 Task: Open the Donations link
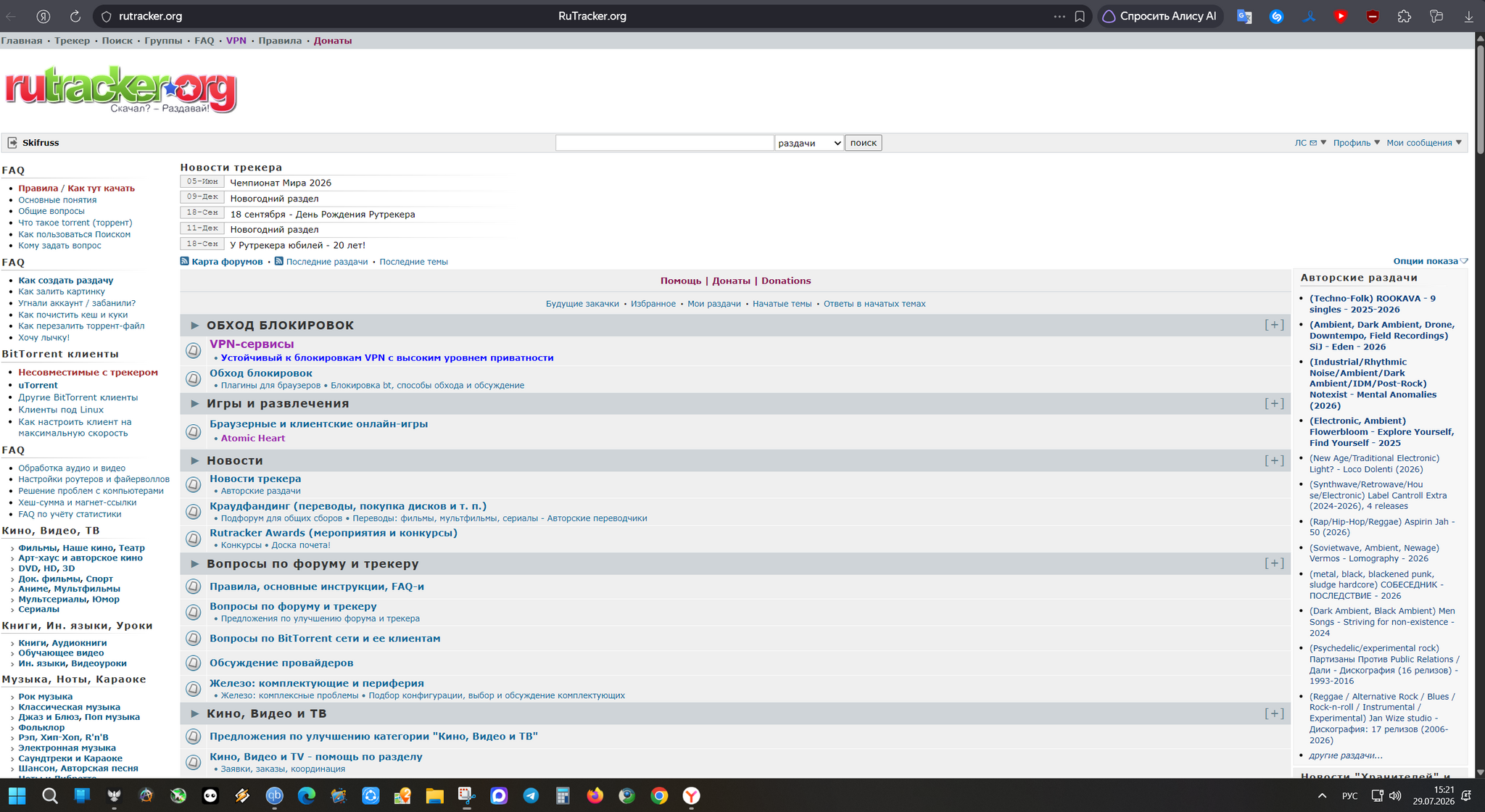[x=786, y=281]
